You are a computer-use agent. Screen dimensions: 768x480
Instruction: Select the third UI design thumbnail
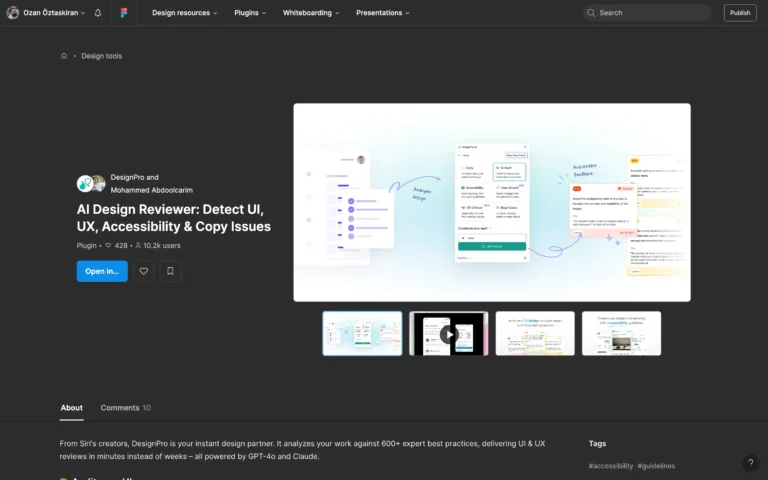[535, 334]
